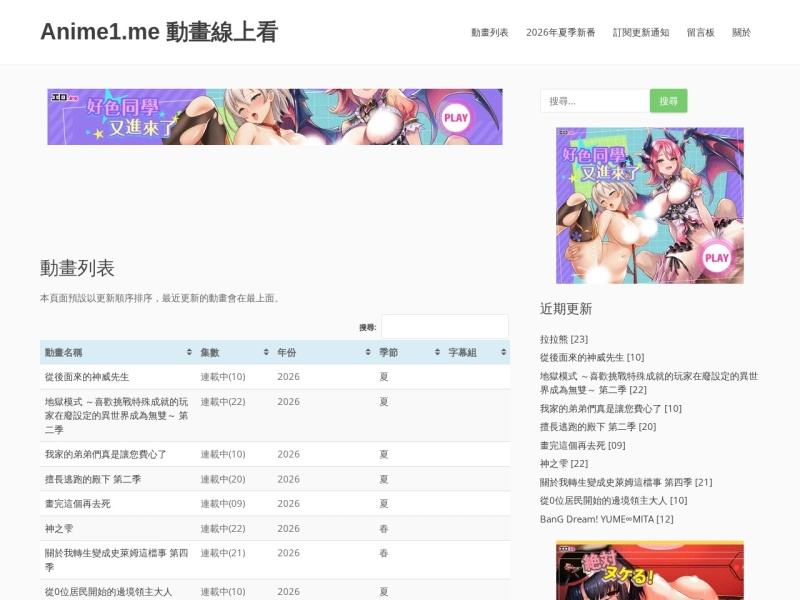Click 連載中(22) cell in 地獄模式 row
The width and height of the screenshot is (800, 600).
coord(223,402)
